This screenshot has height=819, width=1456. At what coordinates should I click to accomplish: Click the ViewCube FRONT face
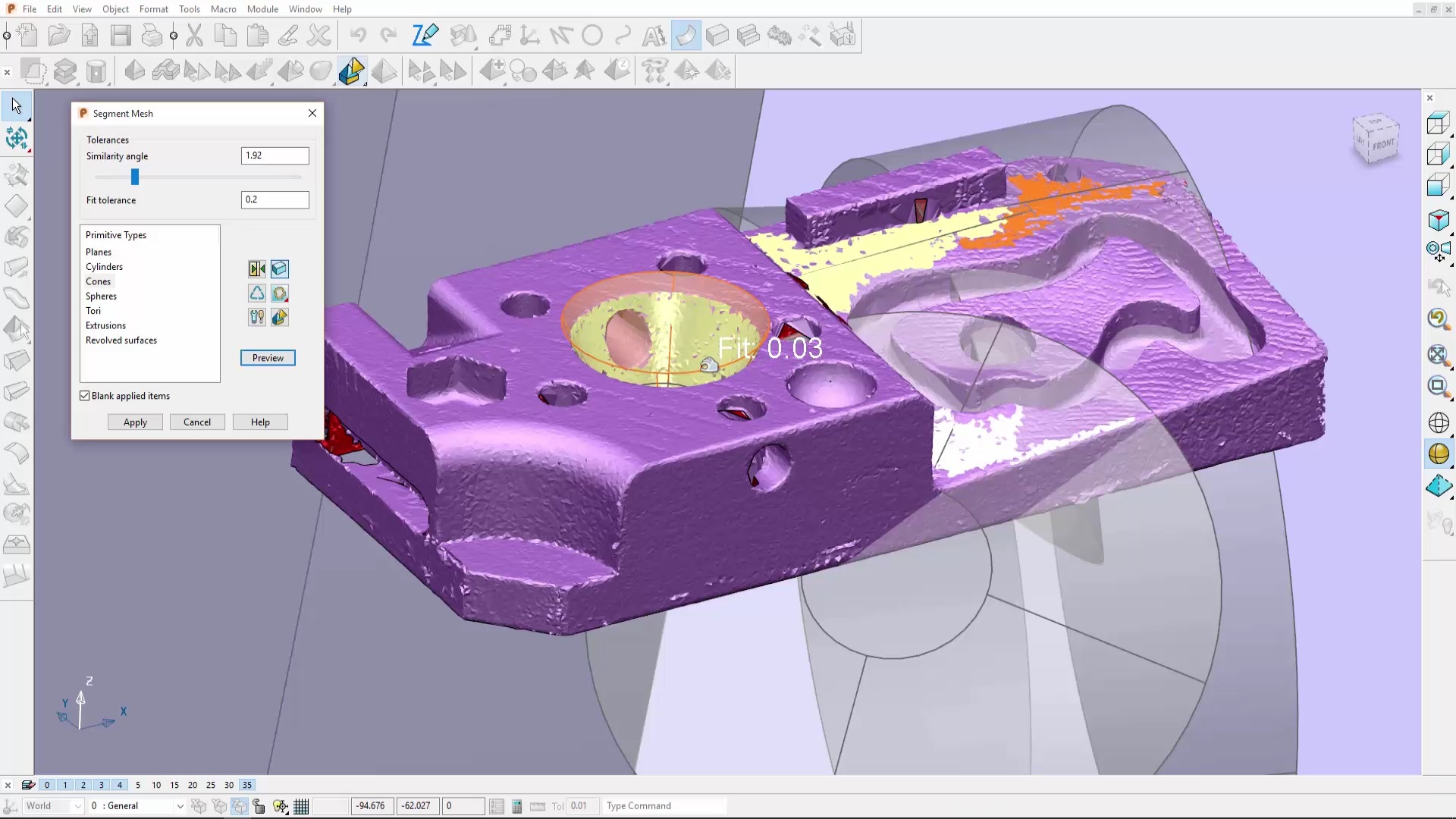(x=1382, y=144)
